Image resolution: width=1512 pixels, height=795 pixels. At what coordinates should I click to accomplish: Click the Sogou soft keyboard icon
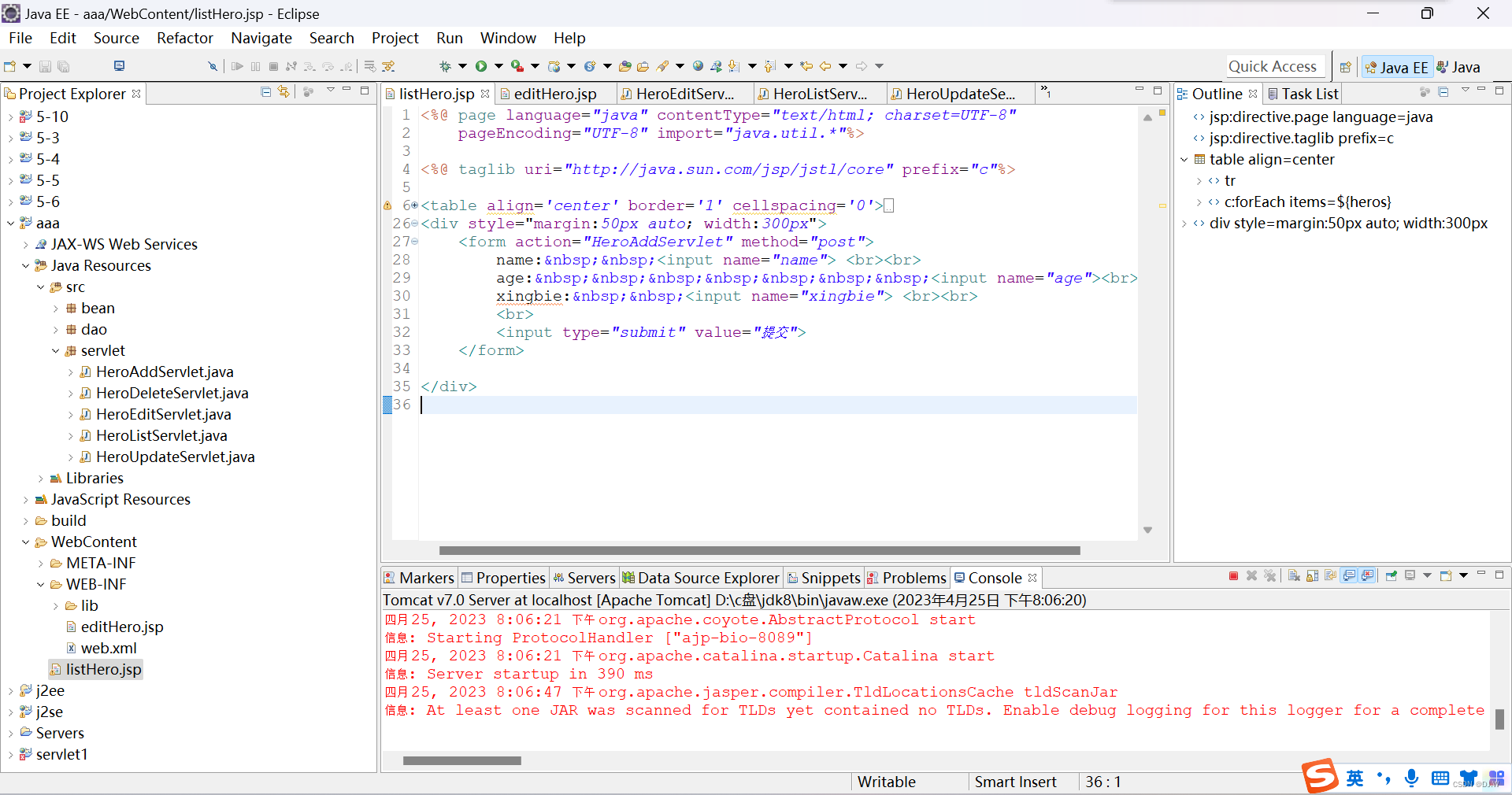tap(1440, 778)
